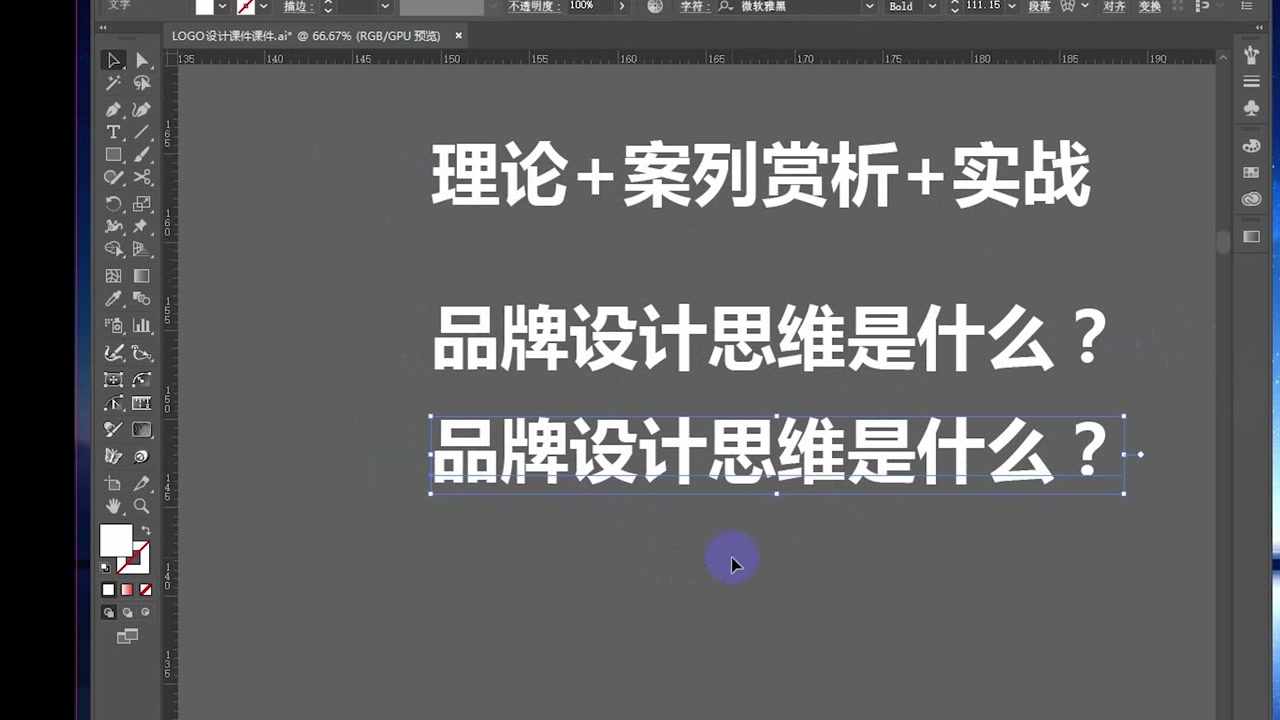Open the 字符 character panel link
1280x720 pixels.
[694, 6]
